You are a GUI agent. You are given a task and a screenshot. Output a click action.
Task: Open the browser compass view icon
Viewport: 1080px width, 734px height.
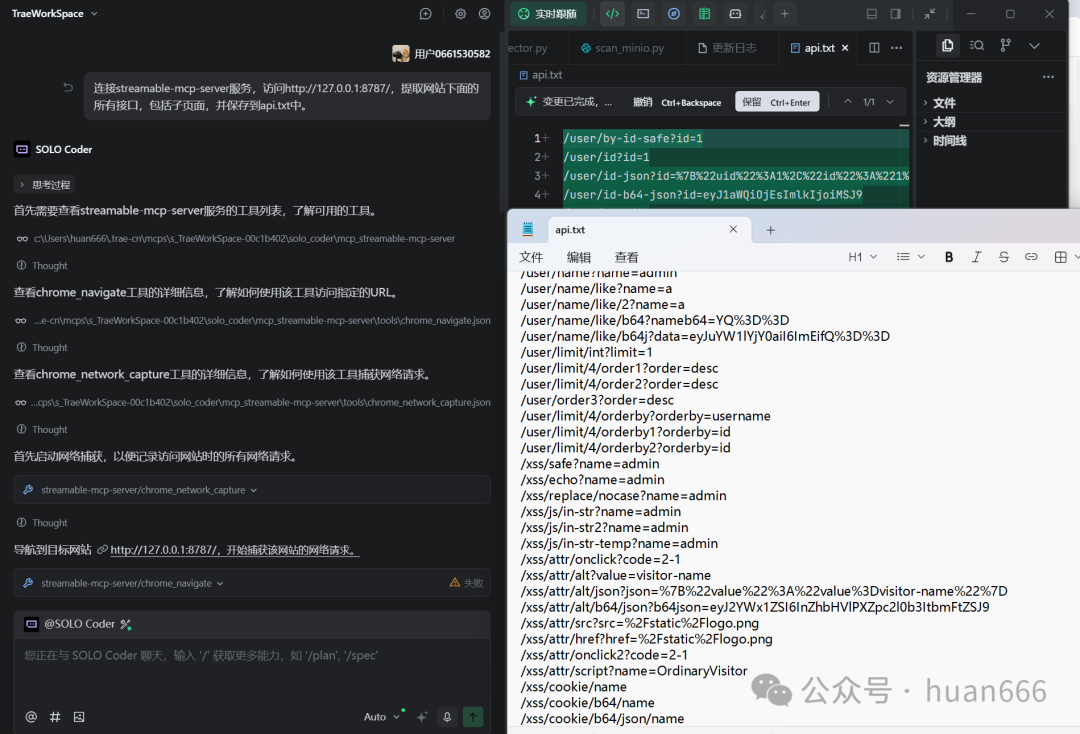[674, 14]
